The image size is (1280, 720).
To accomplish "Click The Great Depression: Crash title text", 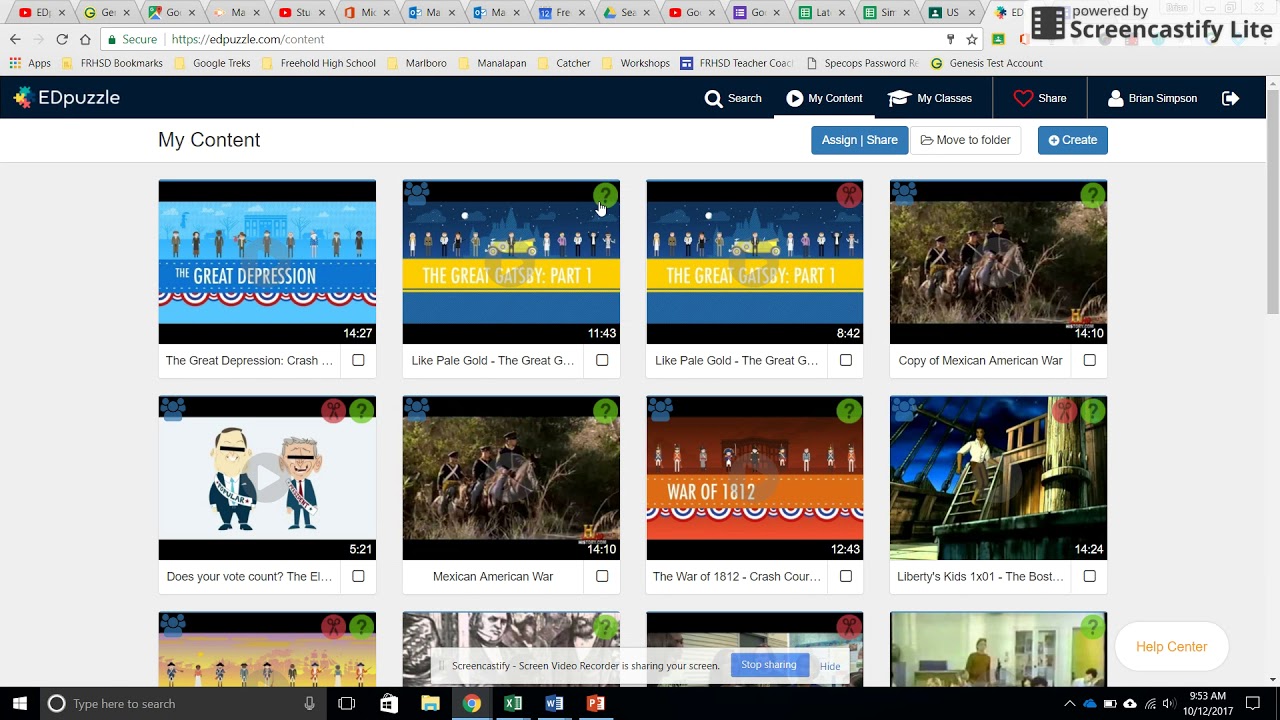I will click(x=249, y=360).
